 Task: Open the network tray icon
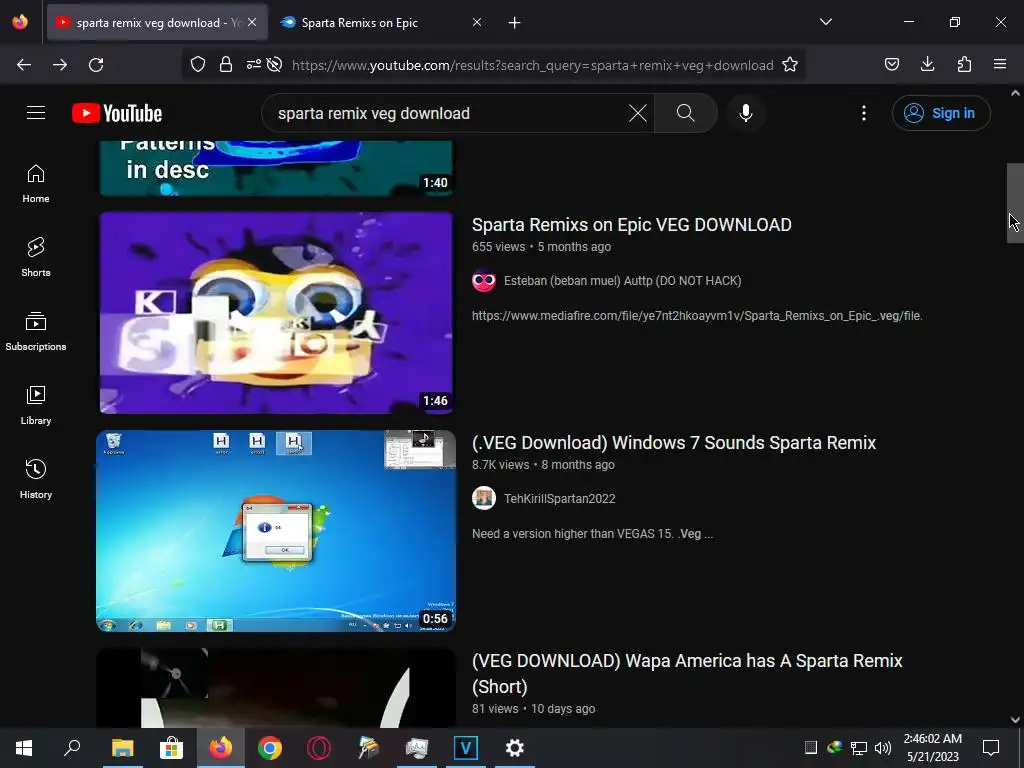(x=858, y=748)
